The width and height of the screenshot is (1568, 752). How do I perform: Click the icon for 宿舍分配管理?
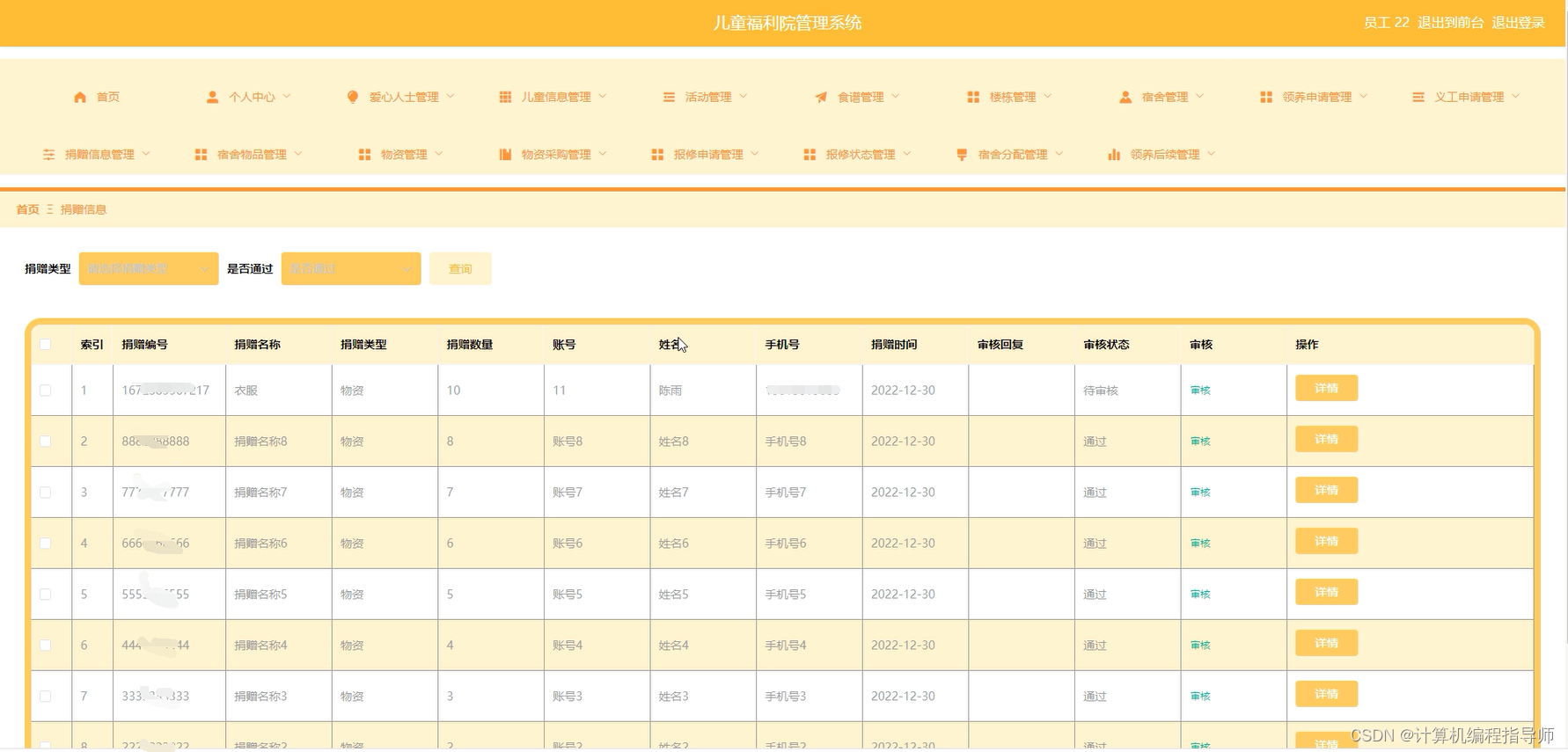tap(962, 154)
